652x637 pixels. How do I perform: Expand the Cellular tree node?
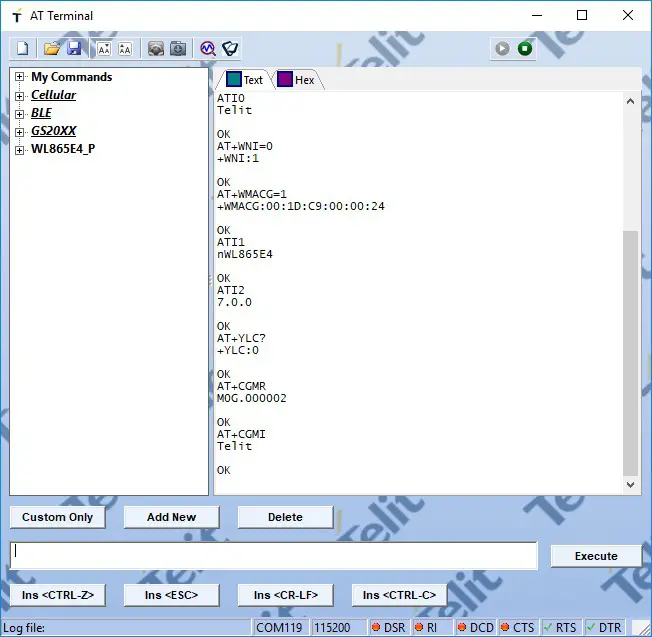click(x=19, y=96)
